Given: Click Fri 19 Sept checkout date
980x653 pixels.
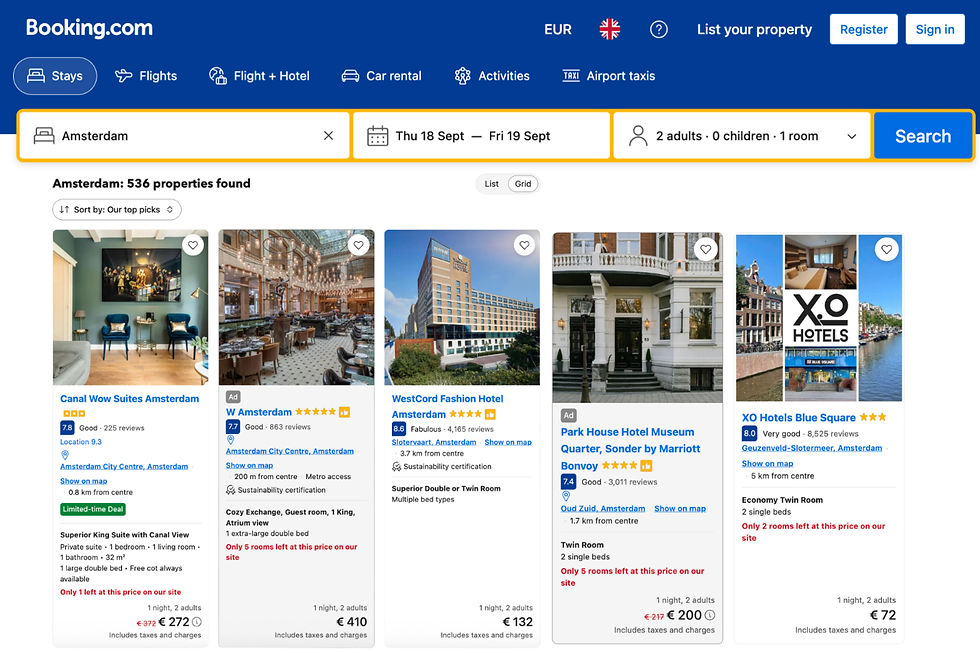Looking at the screenshot, I should coord(519,136).
